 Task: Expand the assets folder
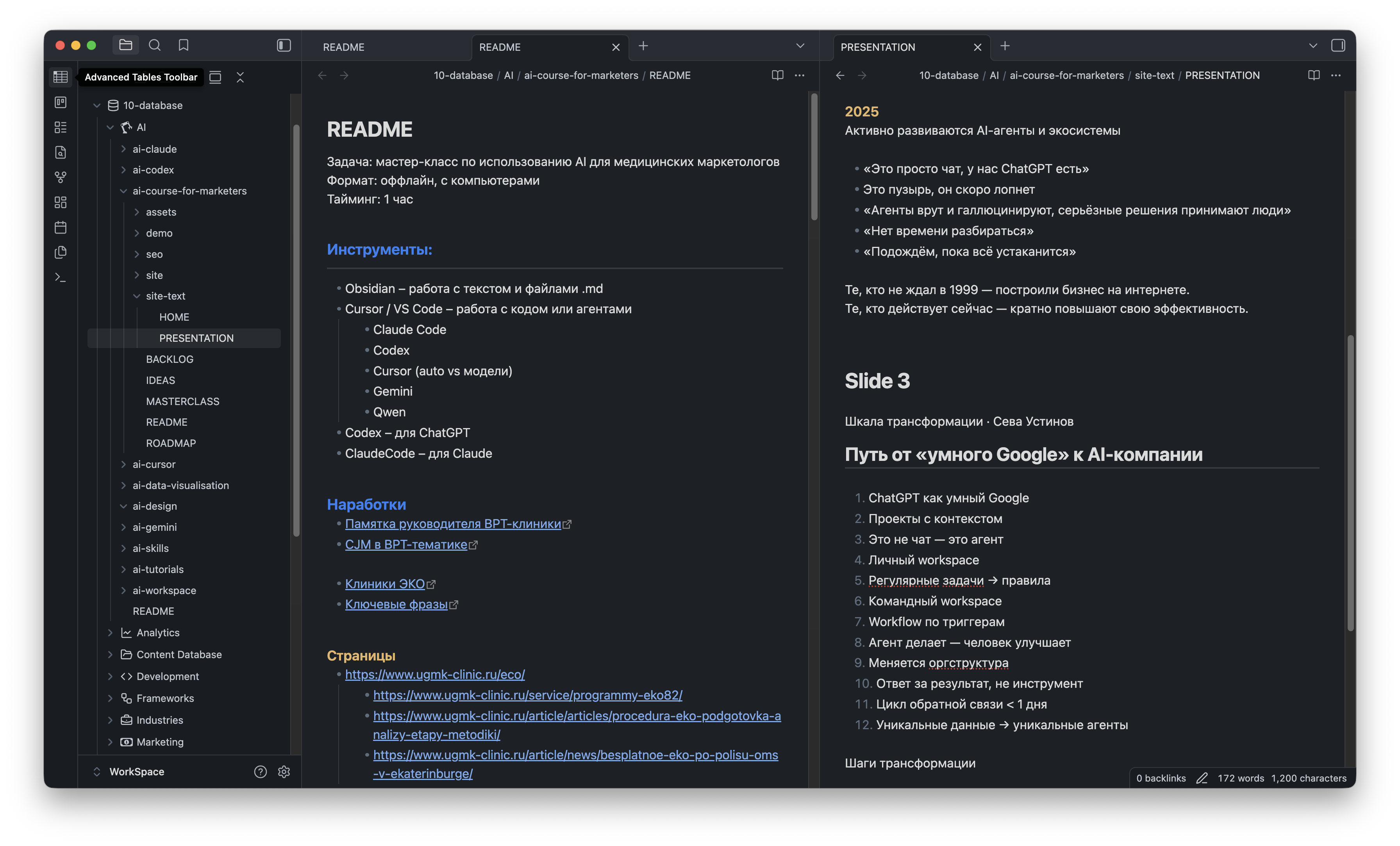click(x=136, y=212)
